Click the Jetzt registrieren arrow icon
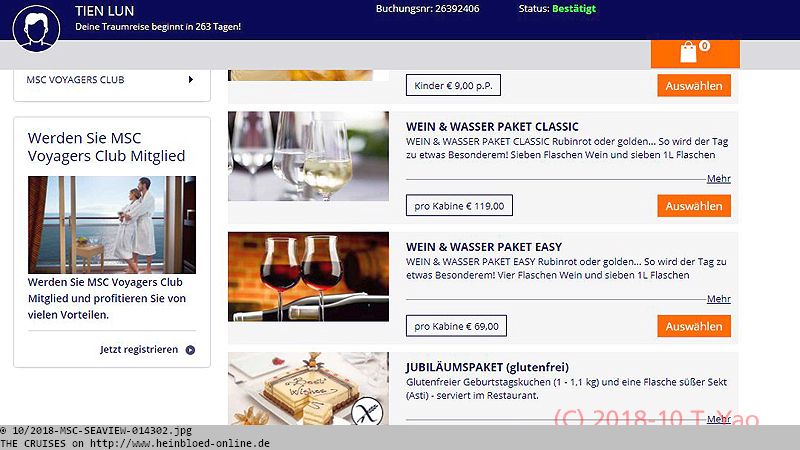This screenshot has height=450, width=800. (190, 350)
